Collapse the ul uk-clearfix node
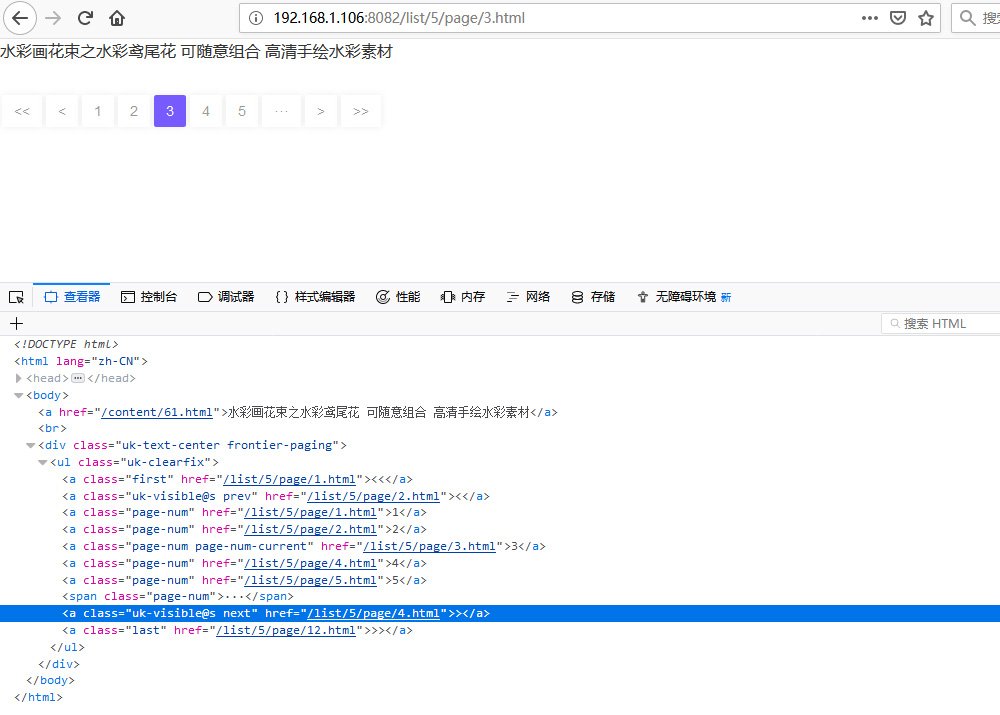1000x715 pixels. tap(43, 462)
